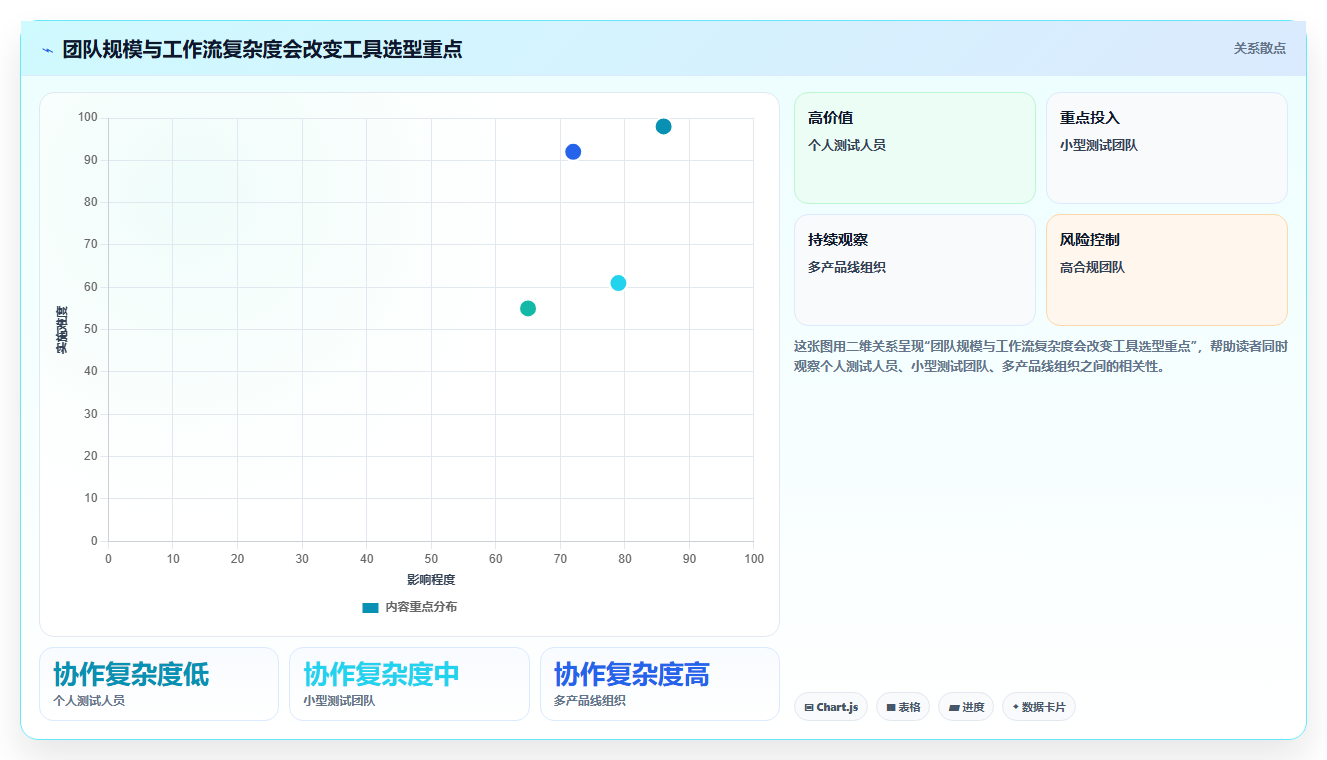The width and height of the screenshot is (1327, 760).
Task: Click the 内容重点分布 legend label
Action: [421, 607]
